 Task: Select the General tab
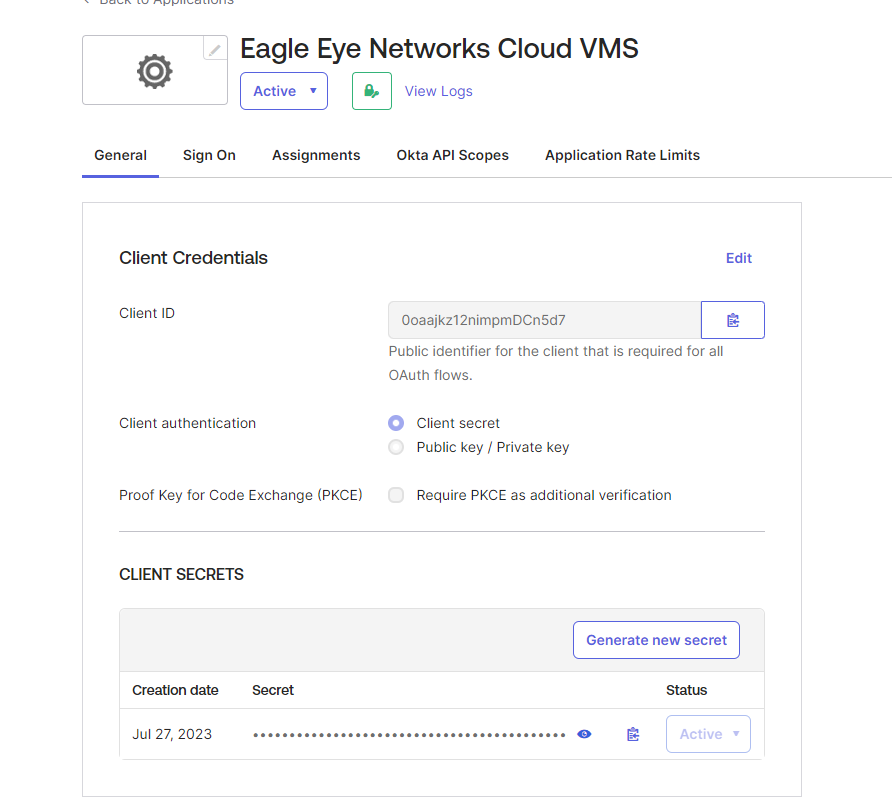pyautogui.click(x=120, y=155)
